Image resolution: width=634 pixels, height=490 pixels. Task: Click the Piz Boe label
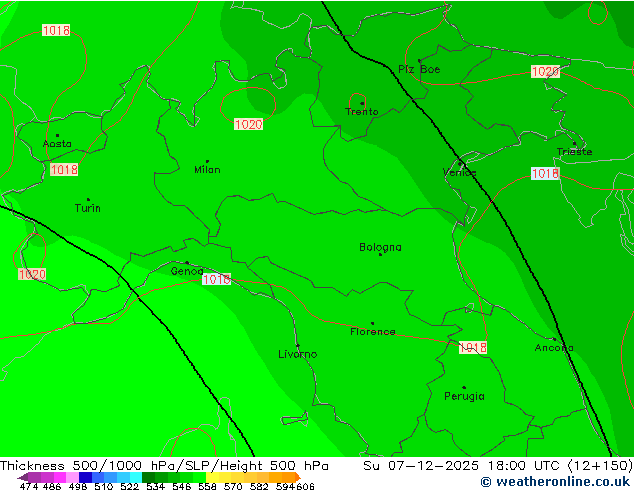(x=419, y=69)
